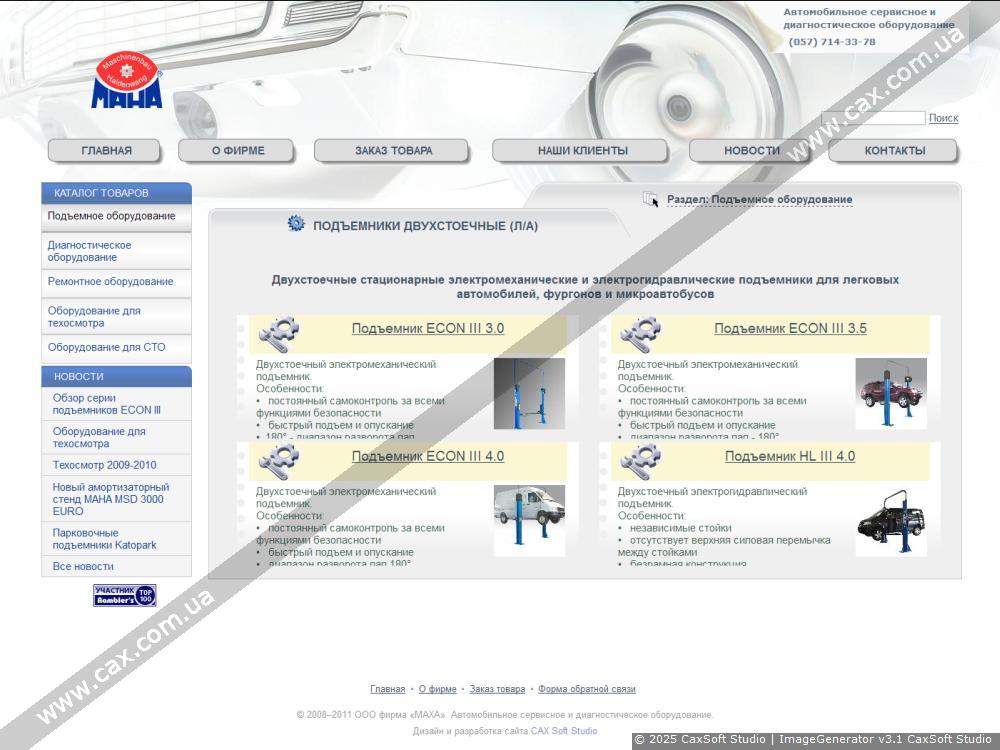Open the Главная navigation tab
This screenshot has width=1000, height=750.
106,151
